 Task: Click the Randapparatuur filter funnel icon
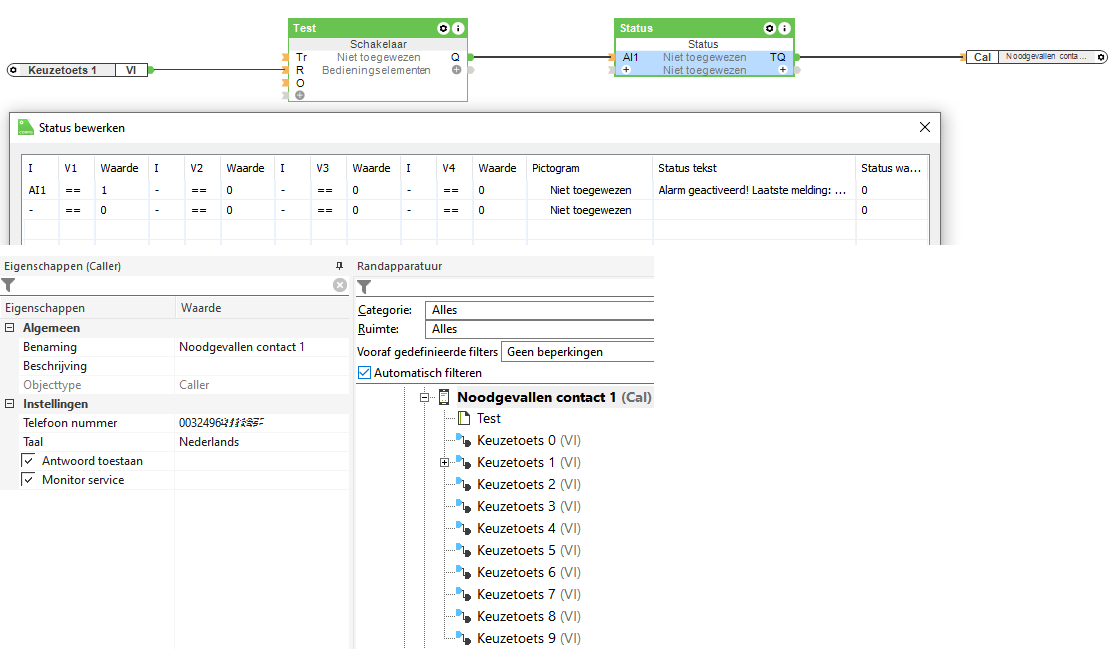(x=364, y=287)
